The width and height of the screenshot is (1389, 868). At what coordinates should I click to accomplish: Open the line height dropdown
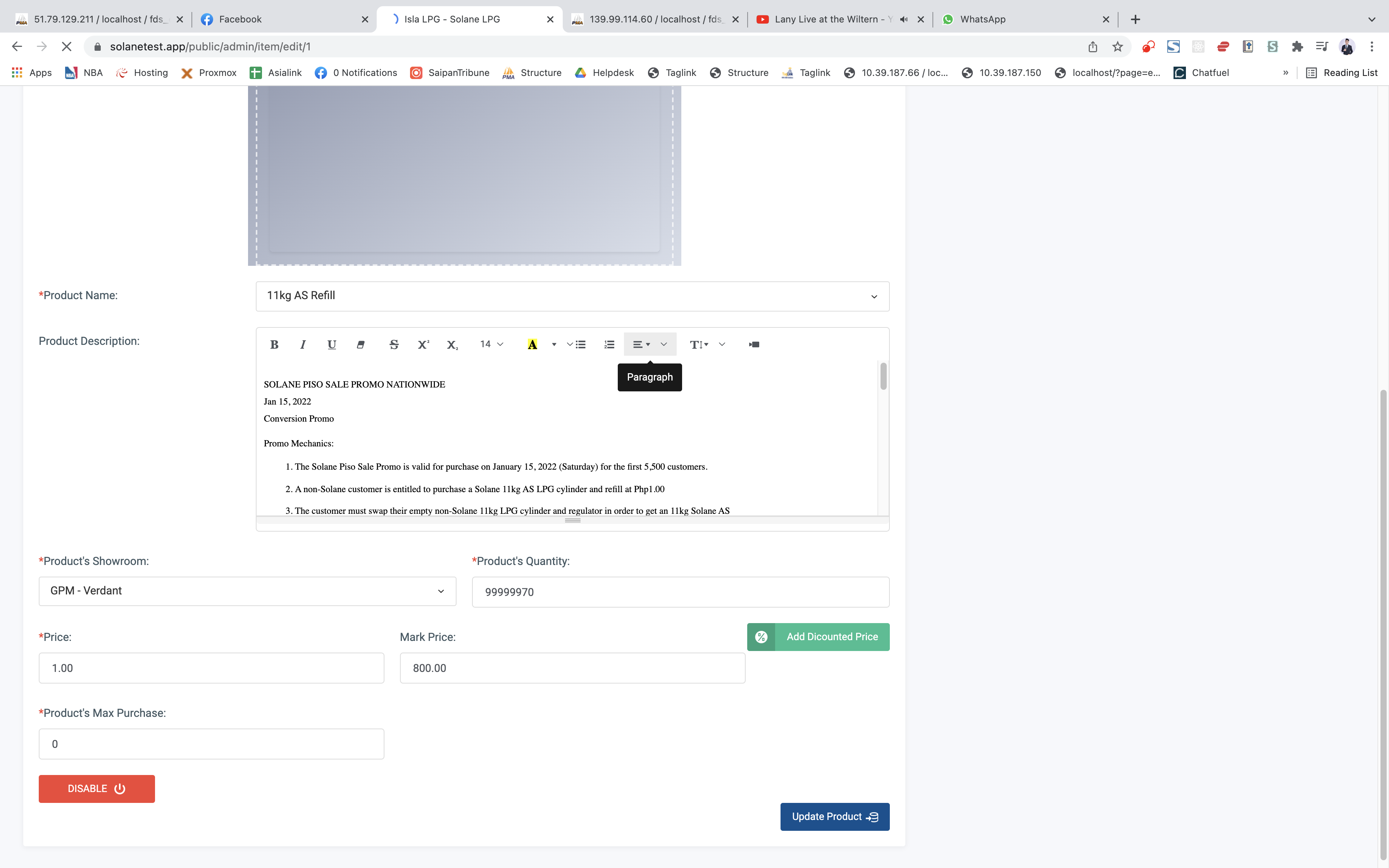tap(707, 344)
